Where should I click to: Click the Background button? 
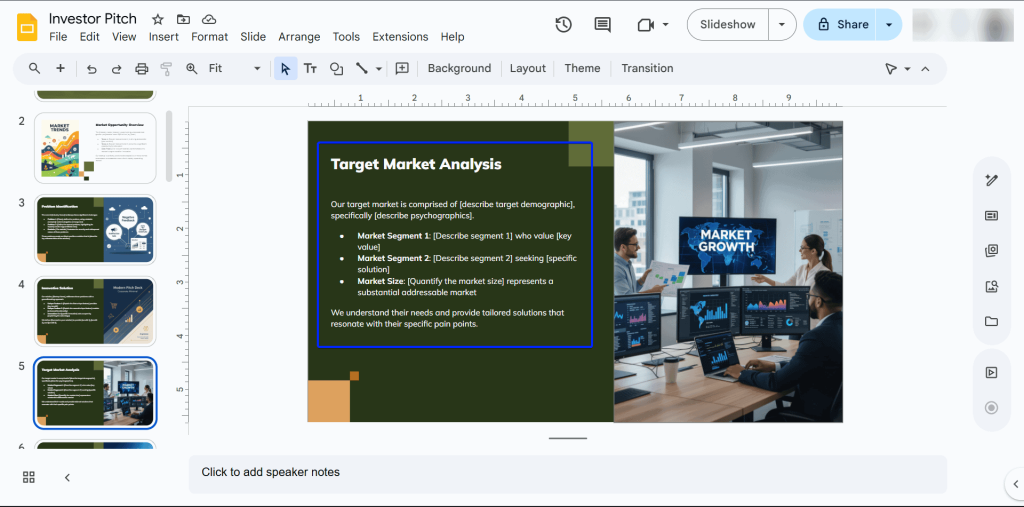[x=459, y=69]
